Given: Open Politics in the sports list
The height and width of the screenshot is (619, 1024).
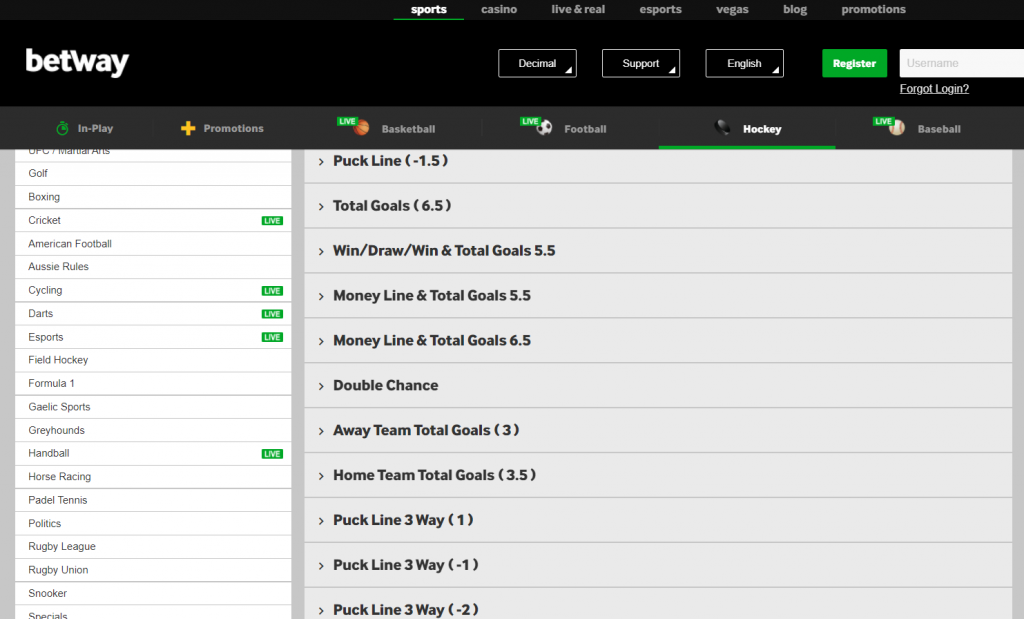Looking at the screenshot, I should tap(153, 524).
